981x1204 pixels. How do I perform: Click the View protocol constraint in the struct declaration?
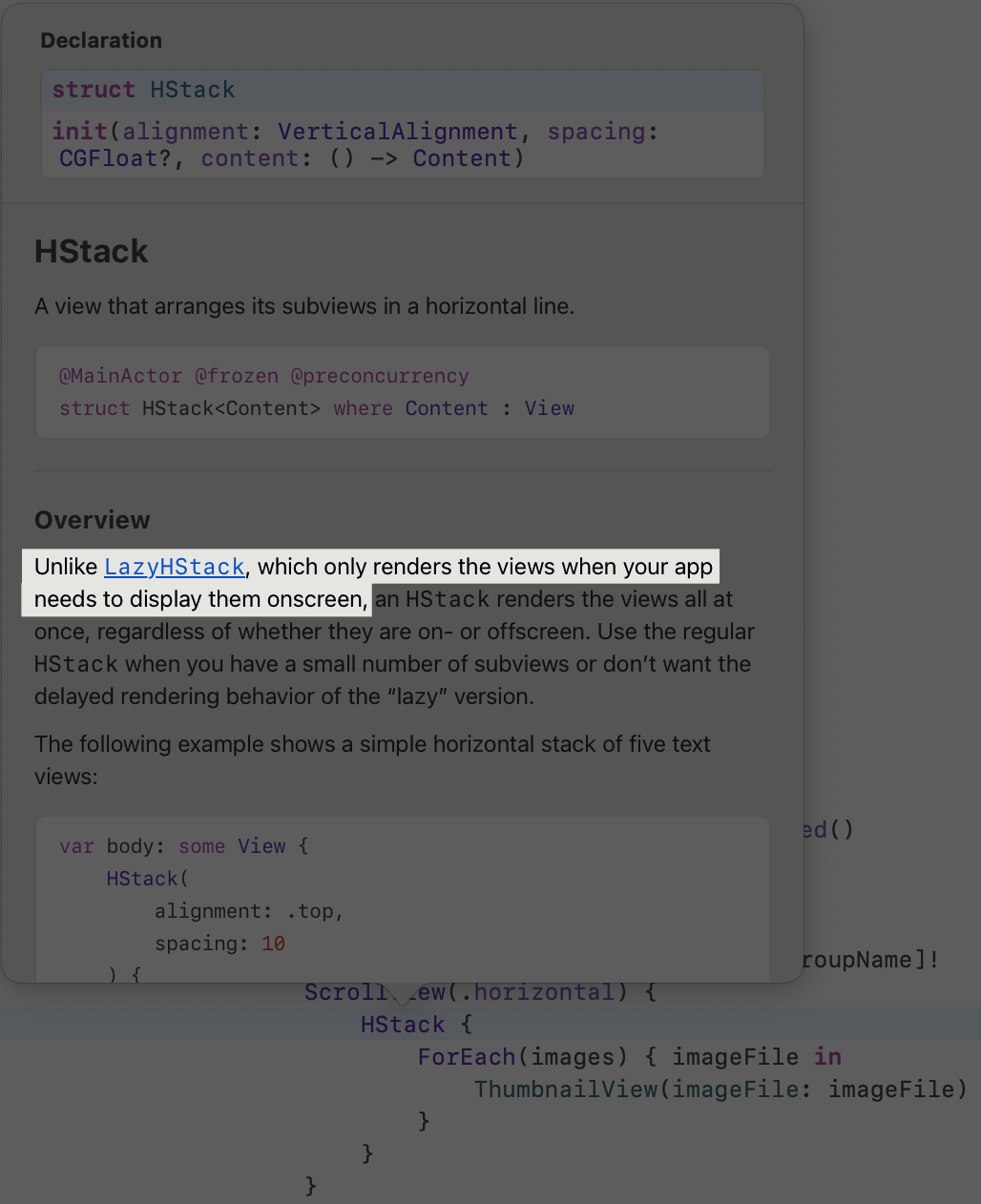click(550, 408)
